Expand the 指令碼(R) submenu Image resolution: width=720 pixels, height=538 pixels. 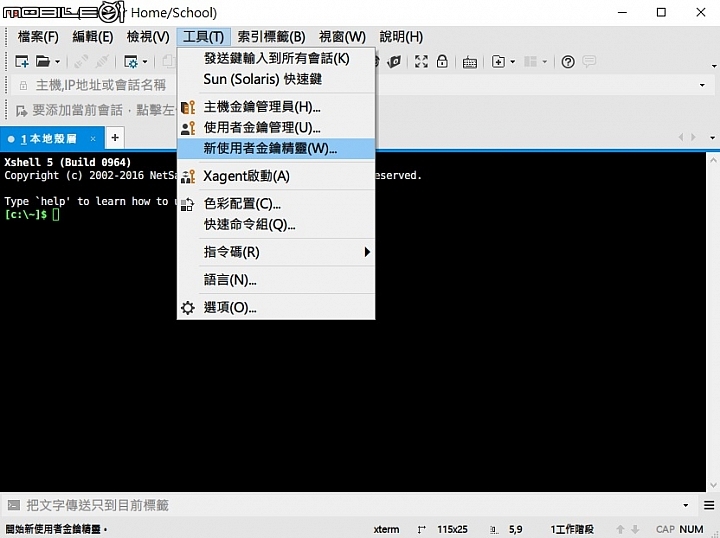(276, 252)
